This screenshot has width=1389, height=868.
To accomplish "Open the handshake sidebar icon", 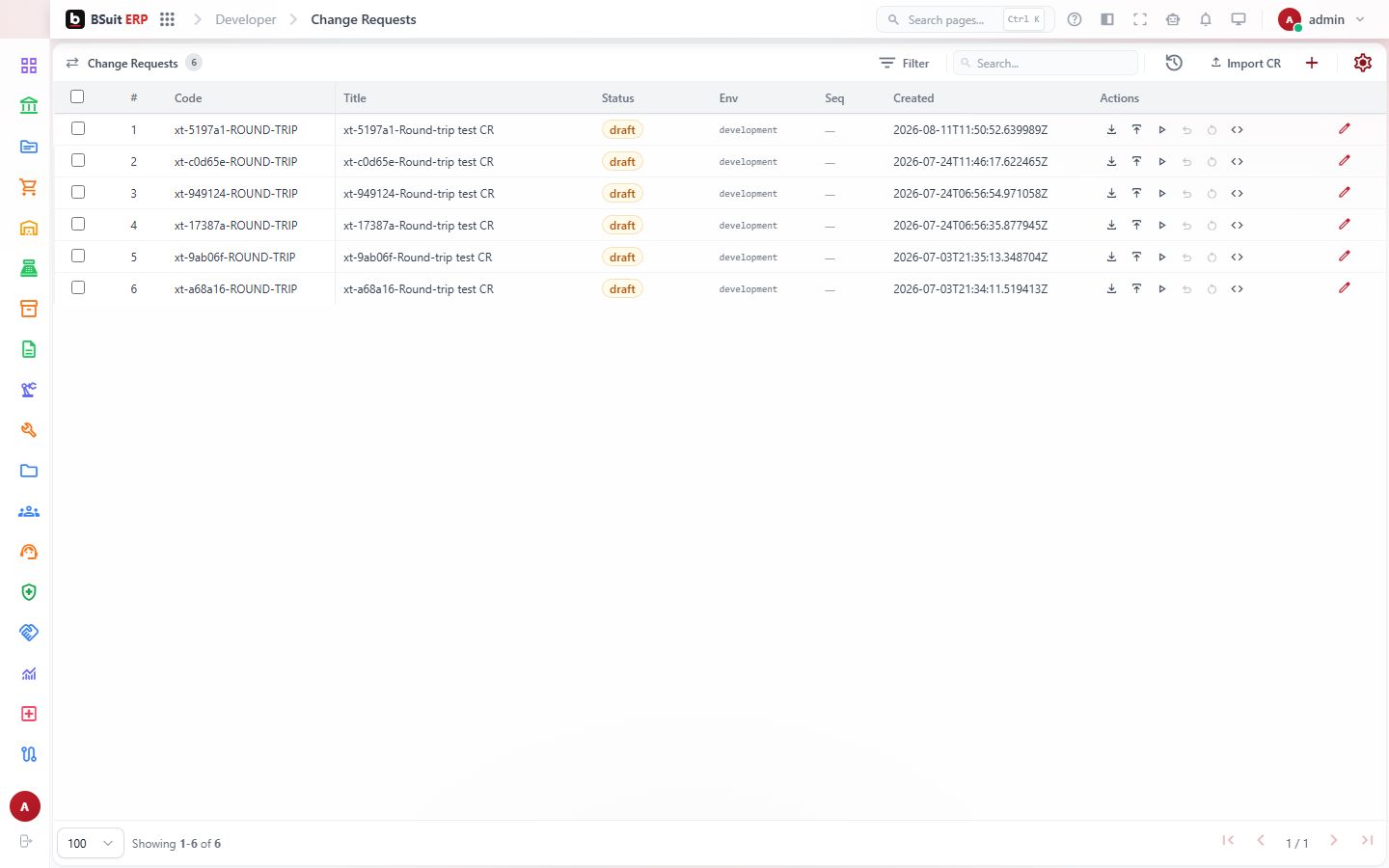I will (x=29, y=633).
